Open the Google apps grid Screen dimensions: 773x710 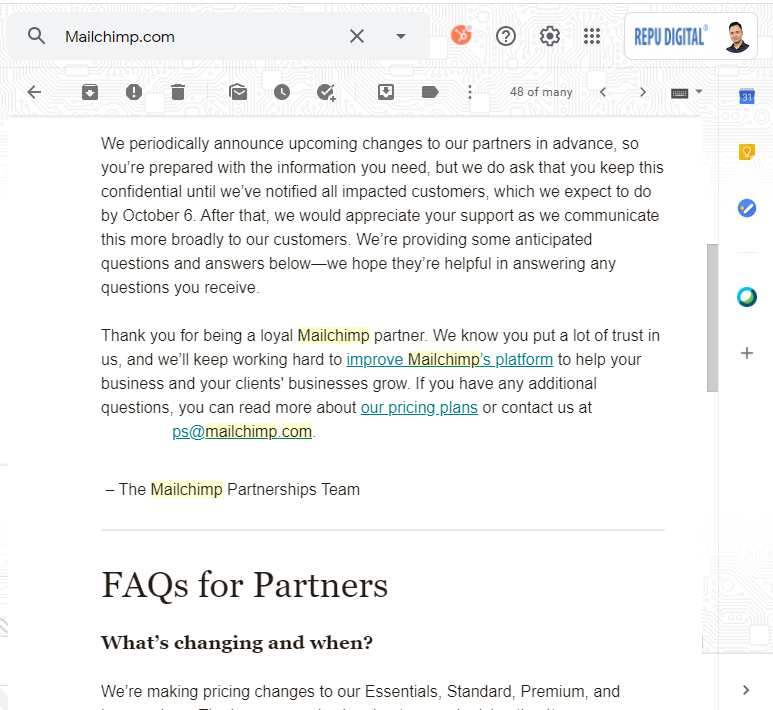pos(592,36)
